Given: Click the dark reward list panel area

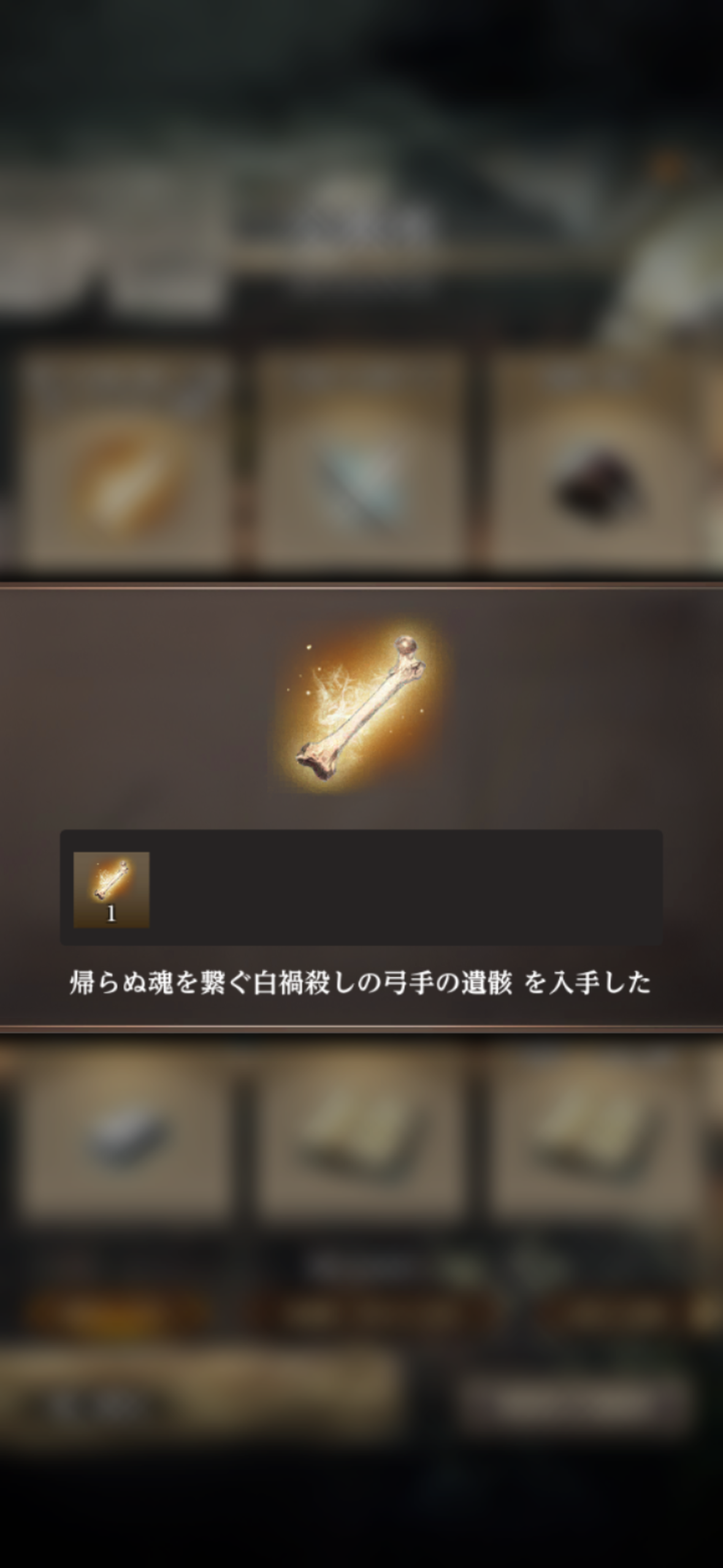Looking at the screenshot, I should (x=361, y=887).
